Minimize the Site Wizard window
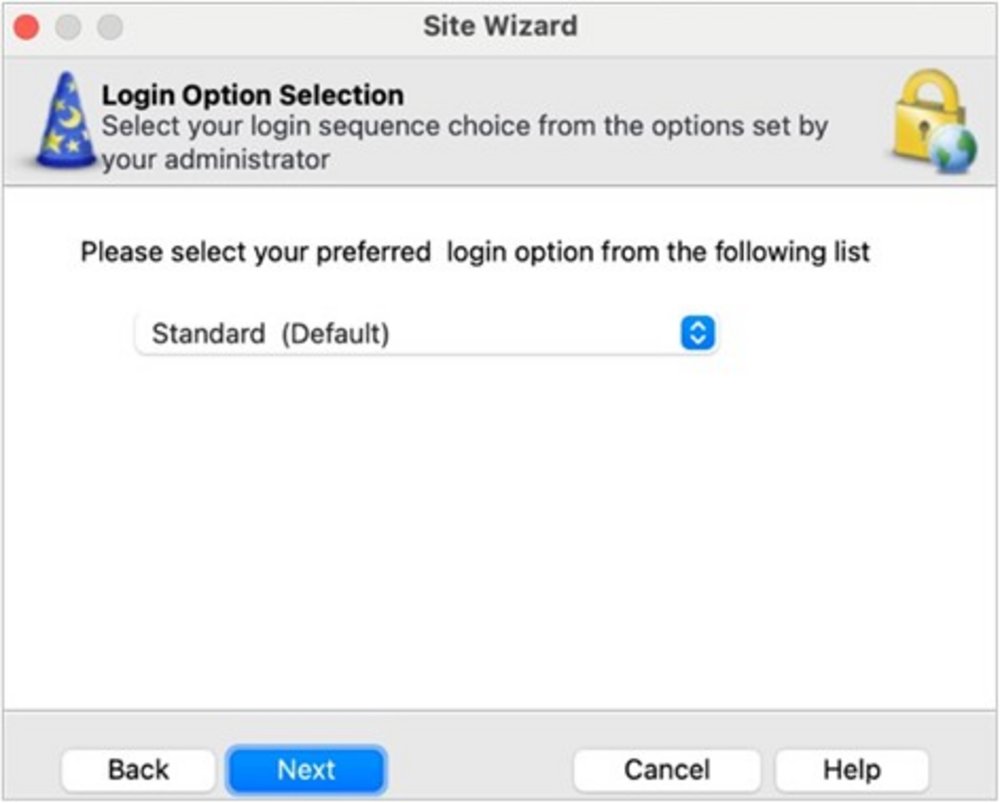The height and width of the screenshot is (803, 1000). 68,26
